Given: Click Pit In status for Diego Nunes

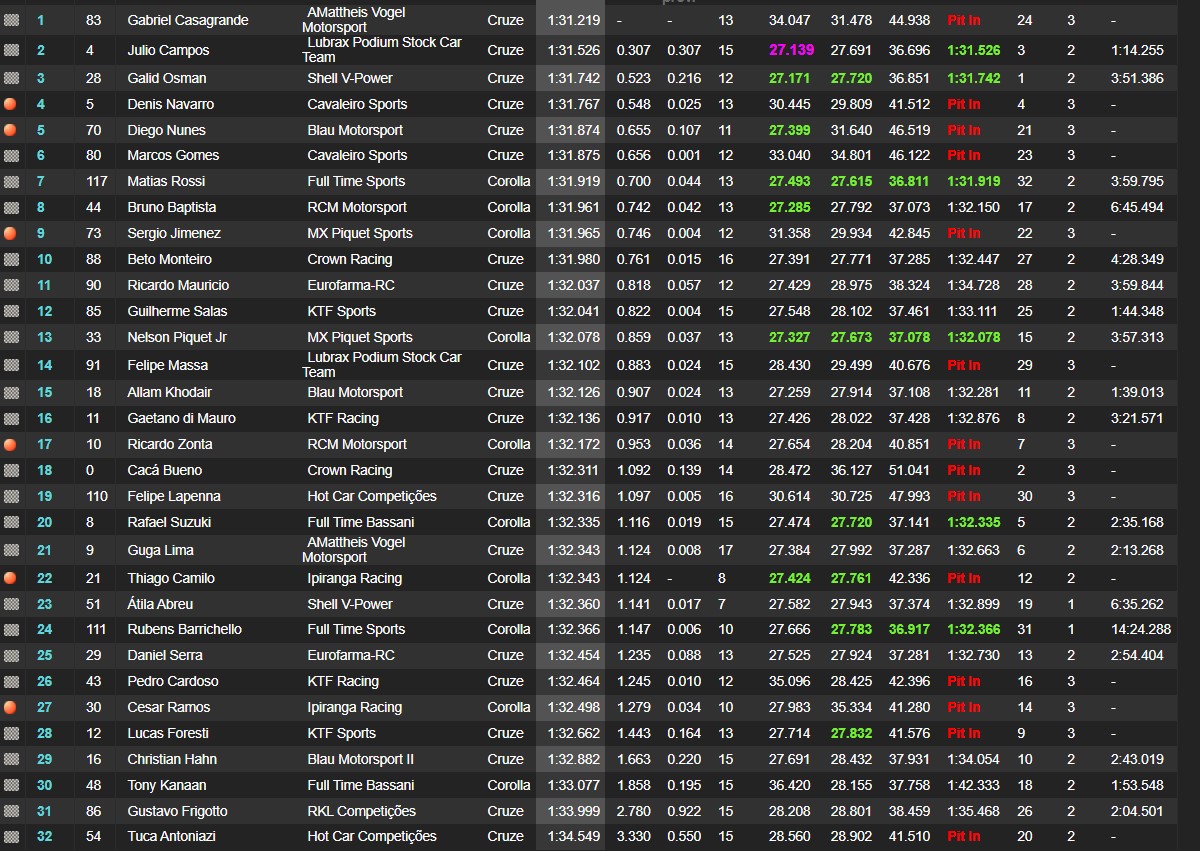Looking at the screenshot, I should [964, 130].
